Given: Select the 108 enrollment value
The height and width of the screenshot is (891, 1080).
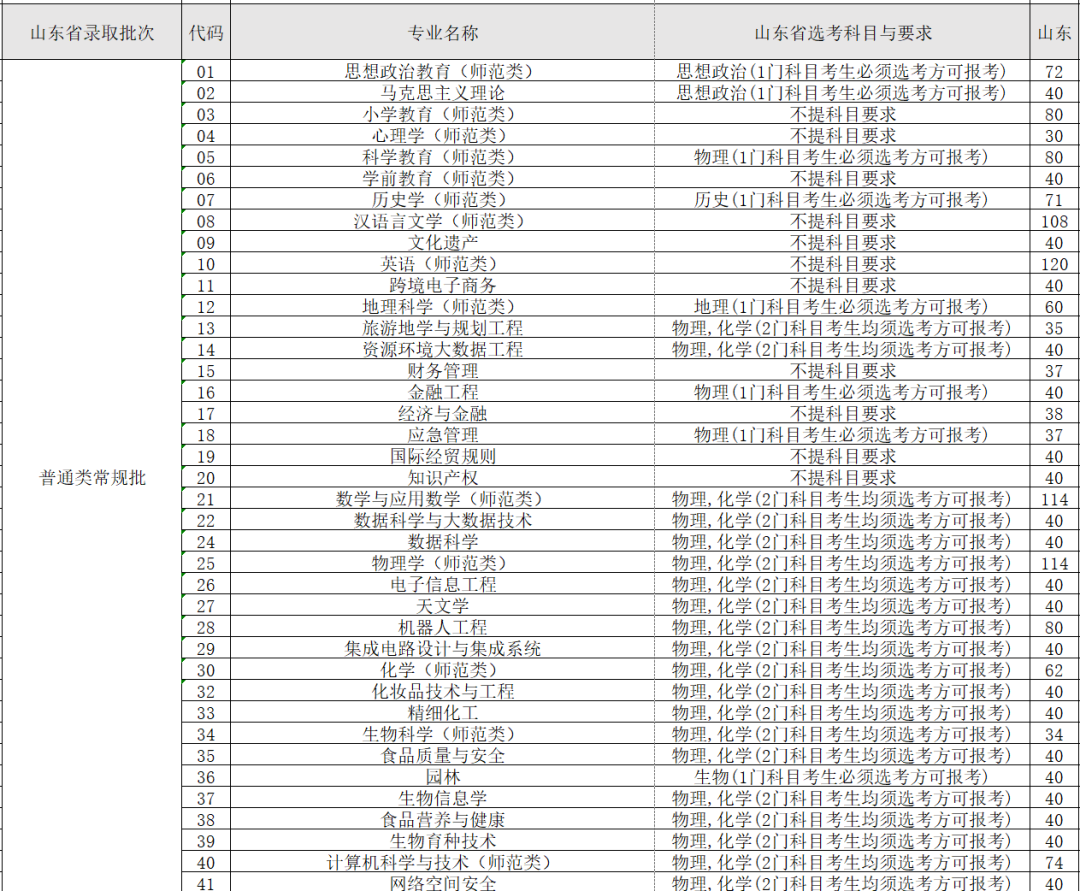Looking at the screenshot, I should (1055, 220).
